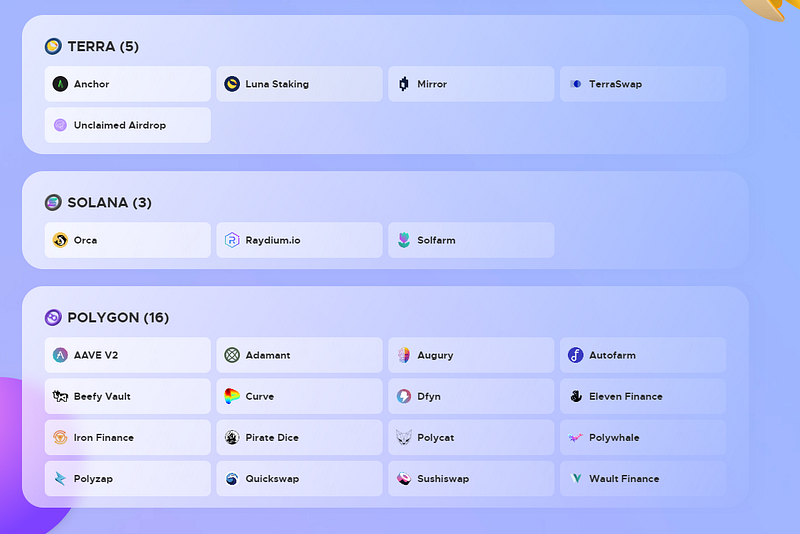Open the Augury card
The image size is (800, 534).
(x=471, y=354)
